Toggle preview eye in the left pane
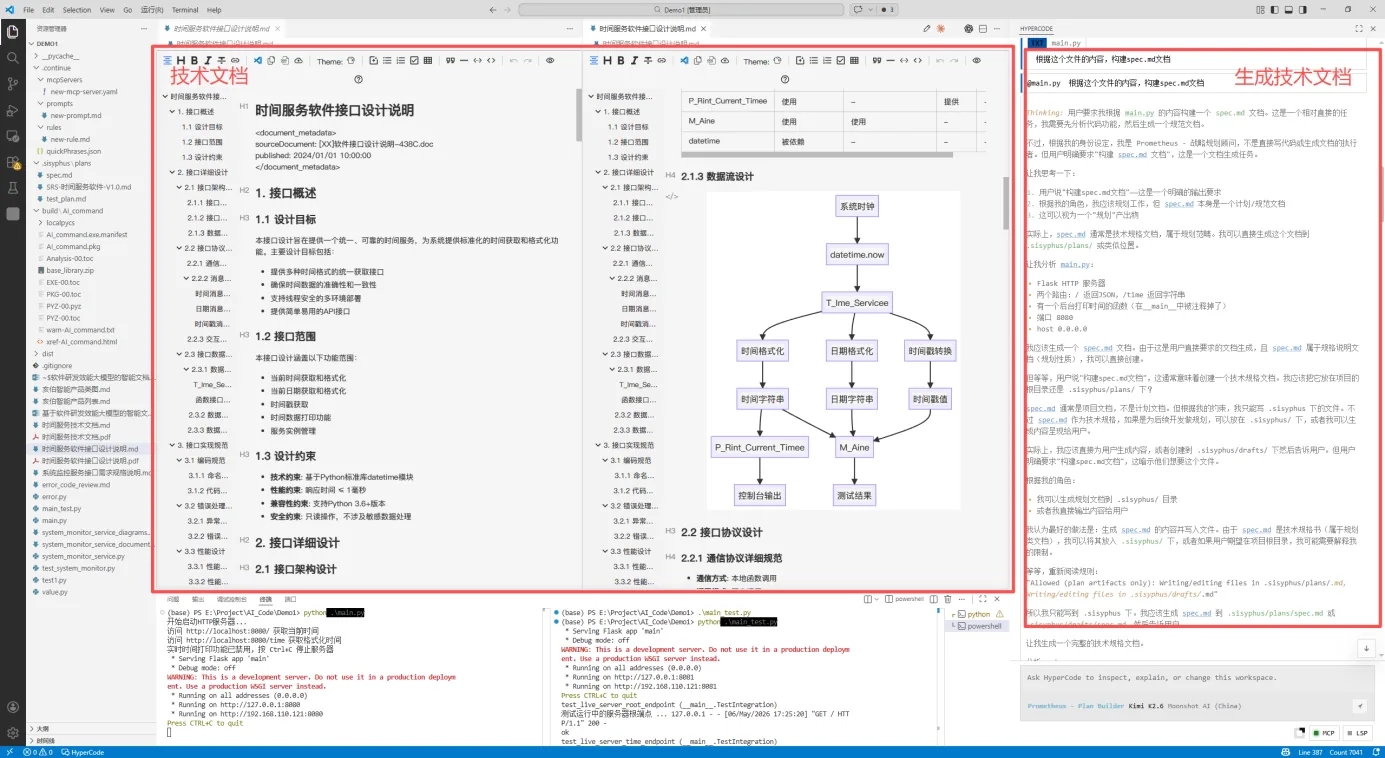Screen dimensions: 1385x758 [550, 61]
